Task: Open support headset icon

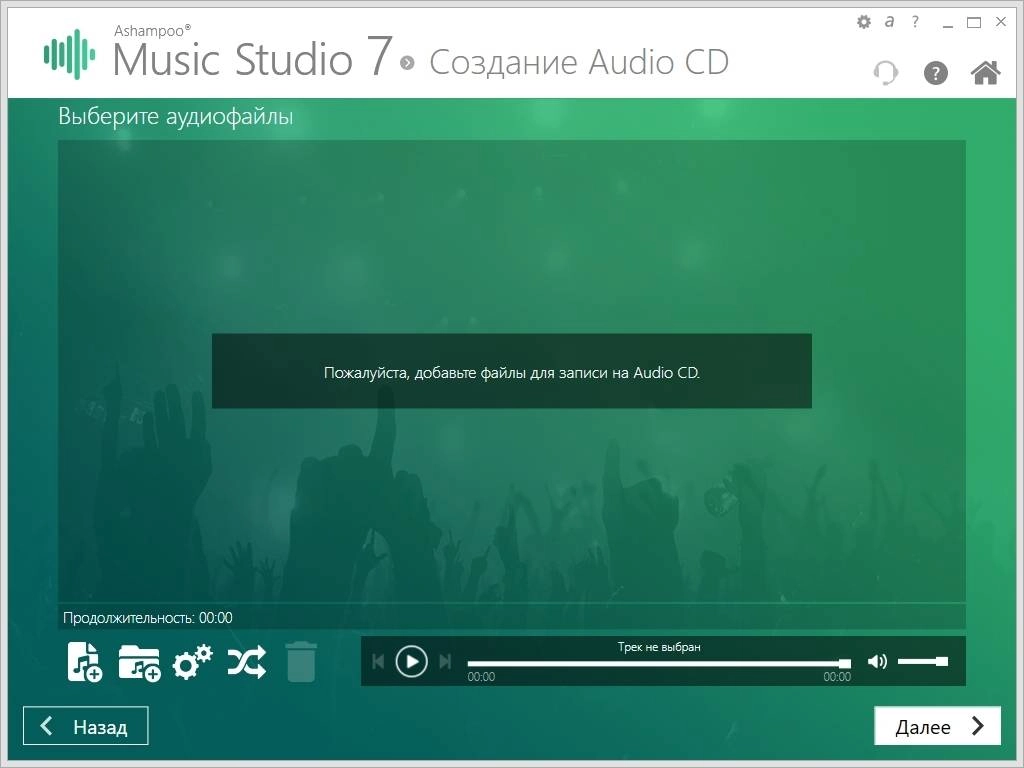Action: [886, 72]
